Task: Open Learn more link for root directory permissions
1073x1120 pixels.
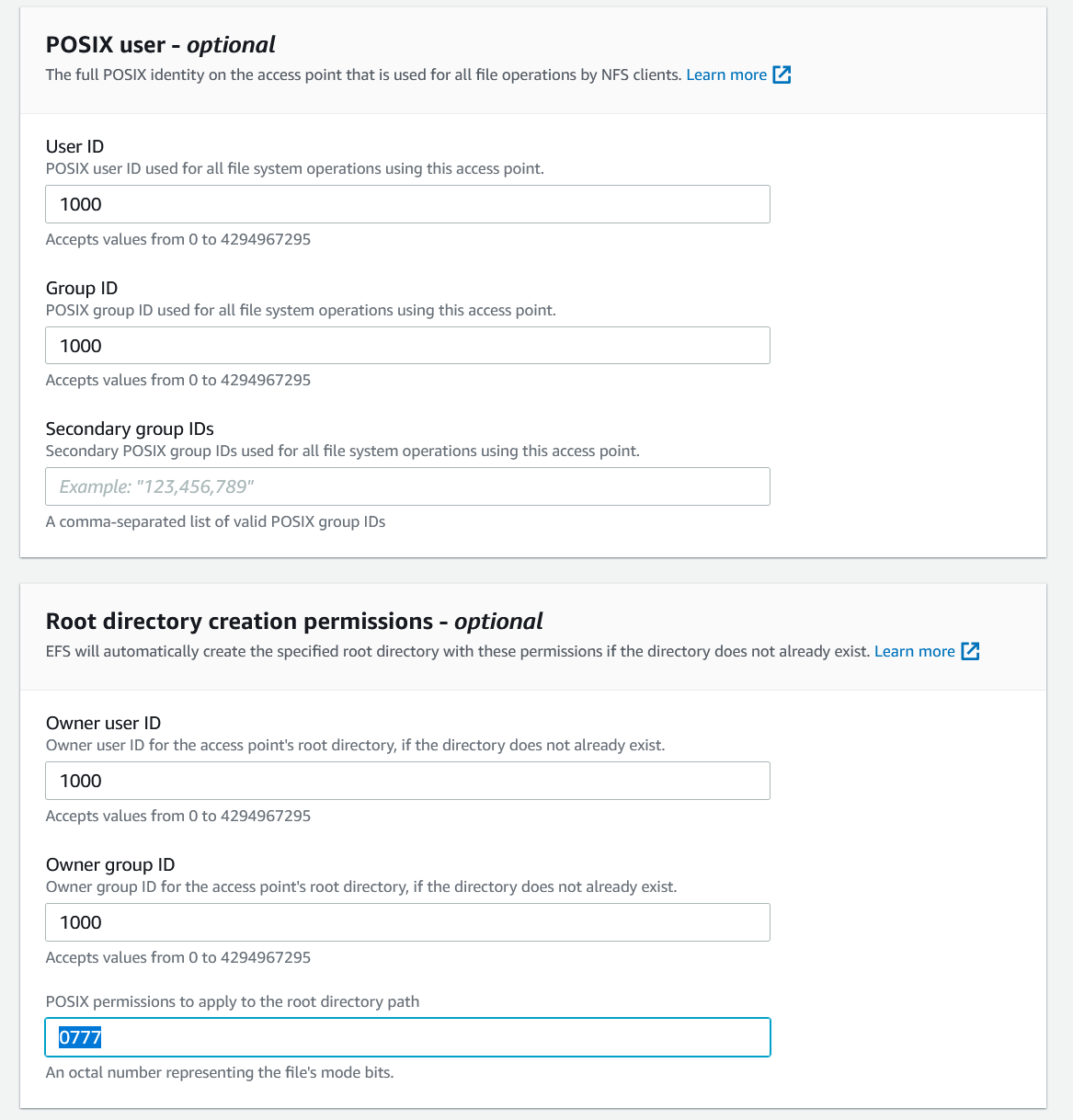Action: [x=914, y=651]
